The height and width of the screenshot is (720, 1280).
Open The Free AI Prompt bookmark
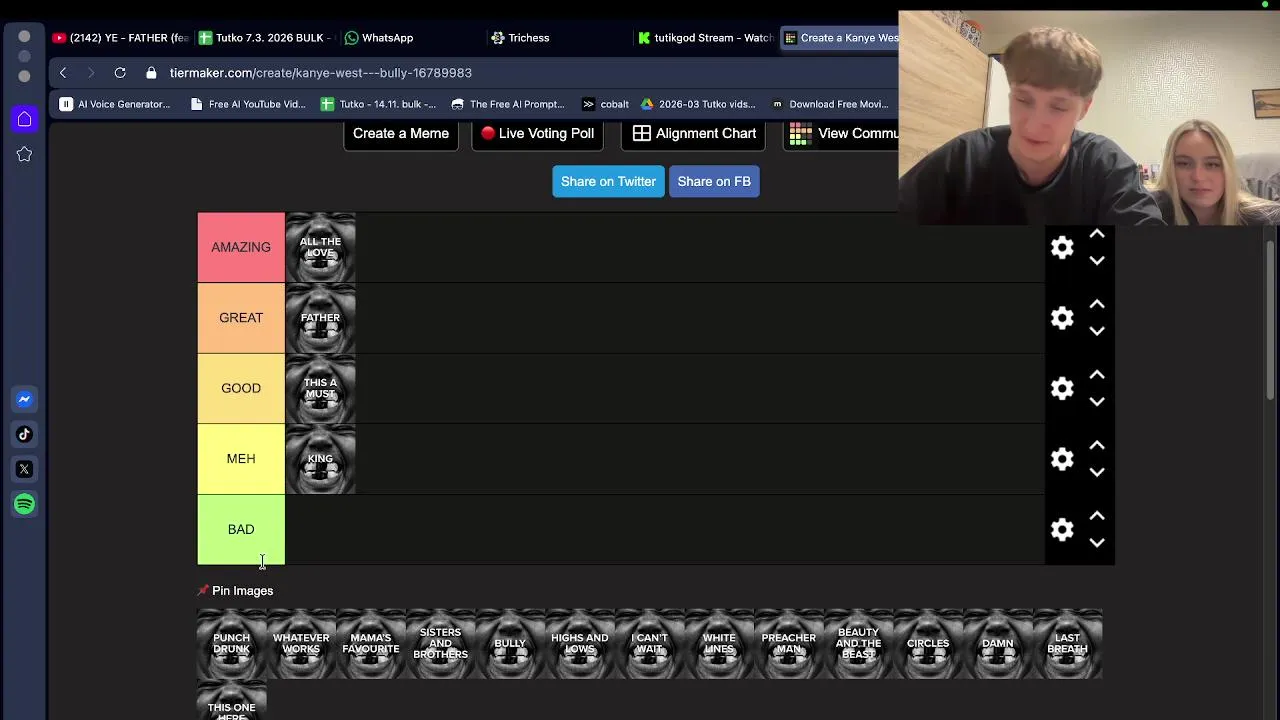(x=508, y=104)
